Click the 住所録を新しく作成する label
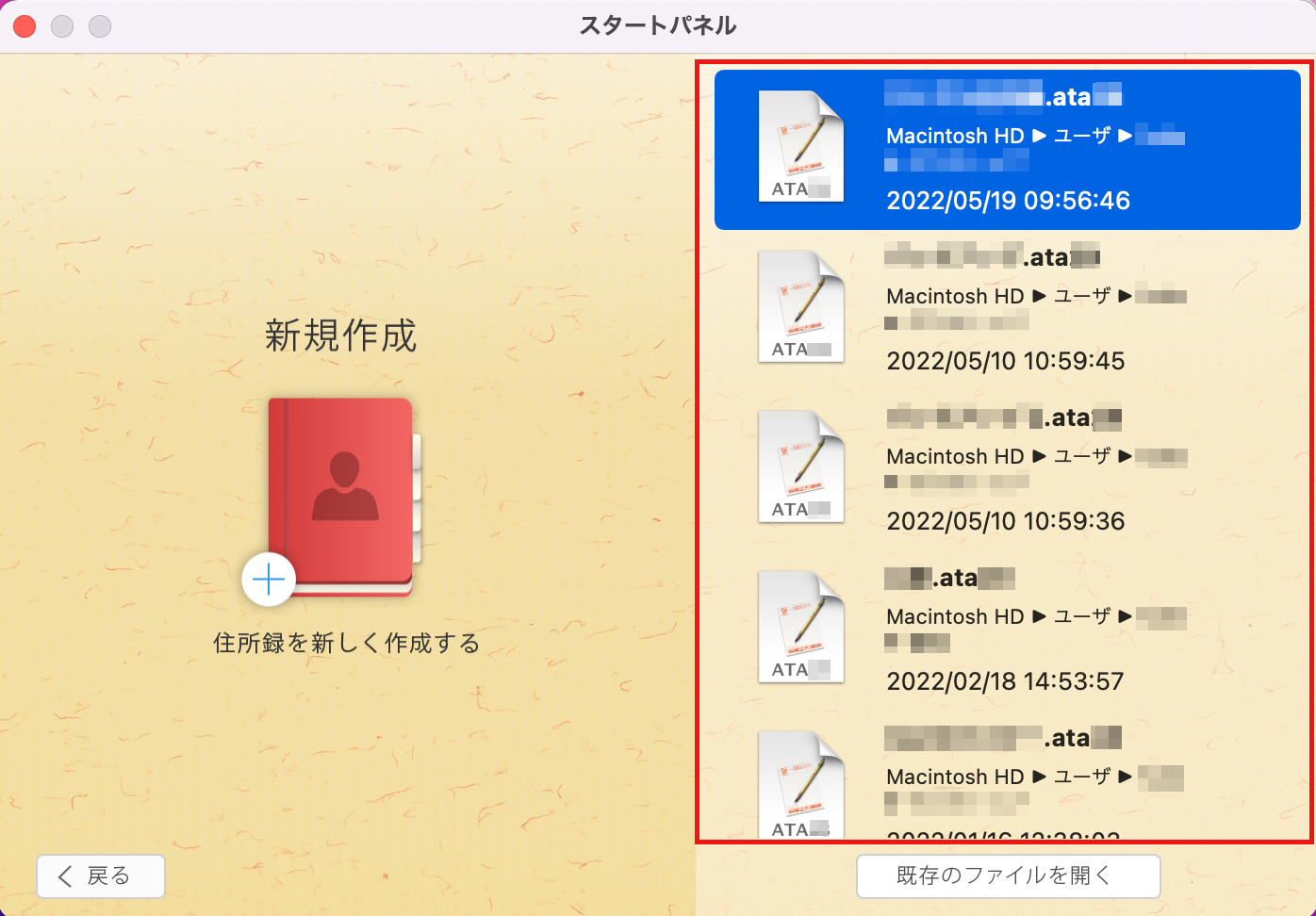Screen dimensions: 1316x916 346,644
